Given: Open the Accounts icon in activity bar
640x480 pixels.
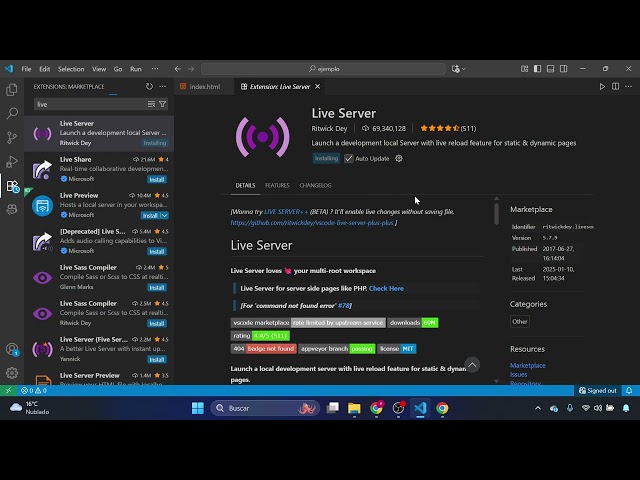Looking at the screenshot, I should pyautogui.click(x=12, y=349).
